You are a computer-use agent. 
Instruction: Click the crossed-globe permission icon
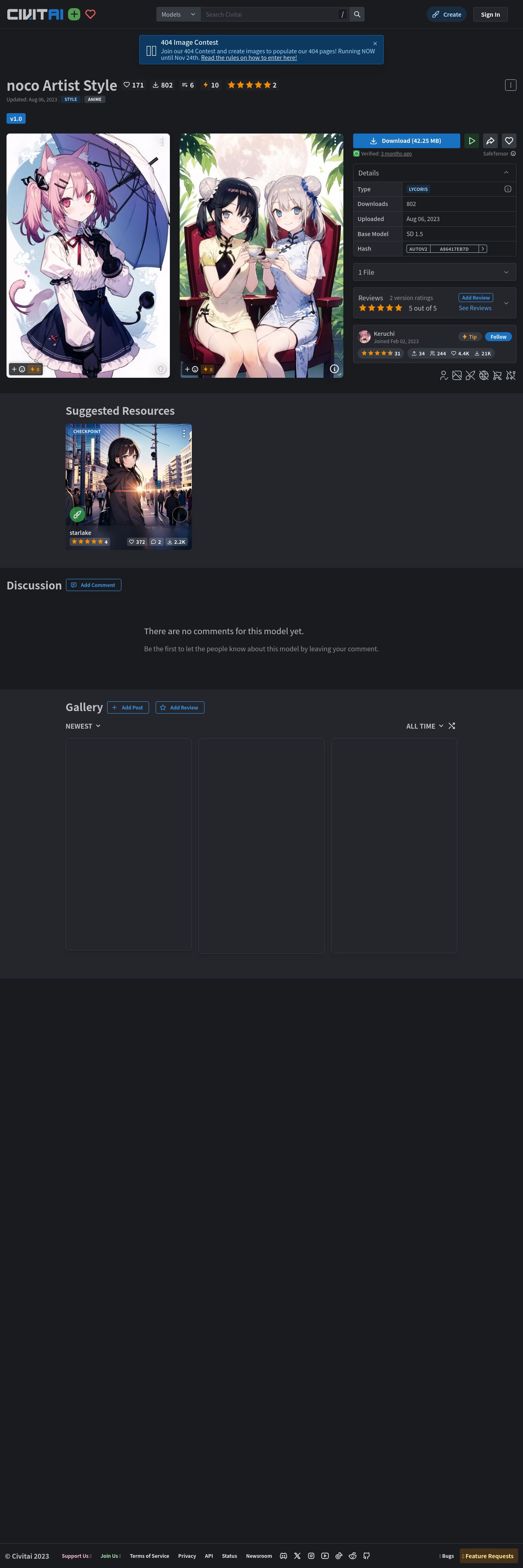[x=484, y=376]
